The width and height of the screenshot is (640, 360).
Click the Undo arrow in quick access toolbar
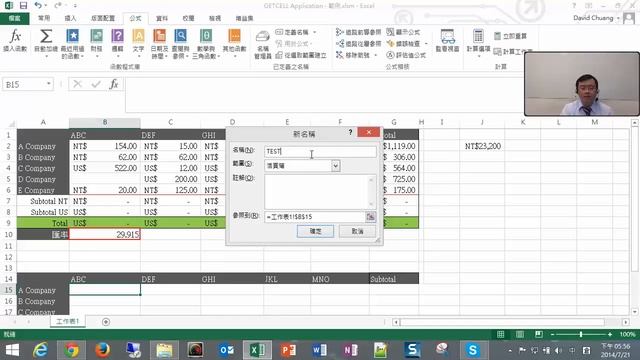tap(38, 6)
